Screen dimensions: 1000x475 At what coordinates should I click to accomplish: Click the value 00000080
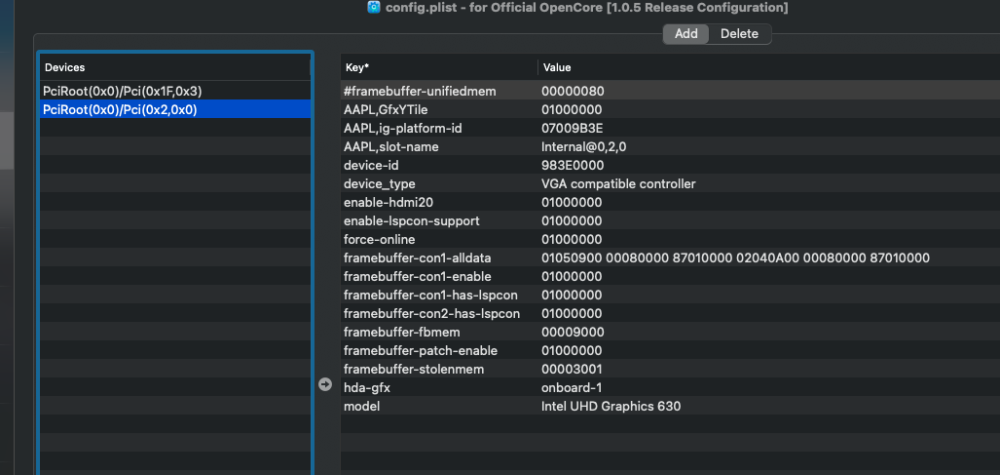pos(573,91)
